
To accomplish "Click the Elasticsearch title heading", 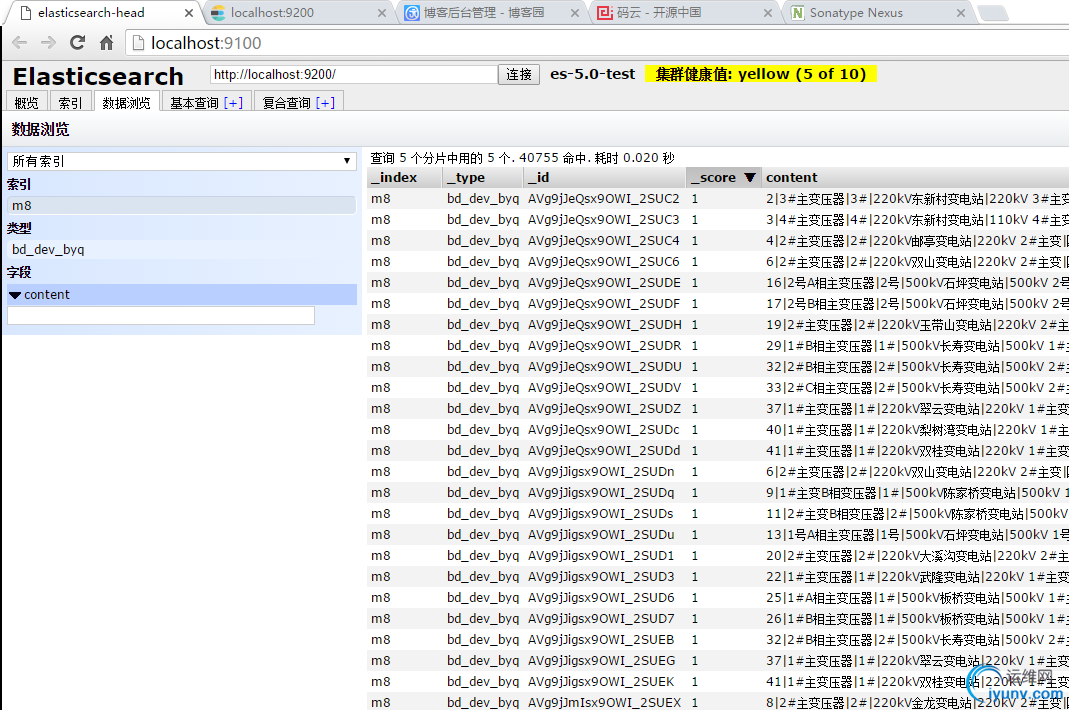I will tap(98, 76).
